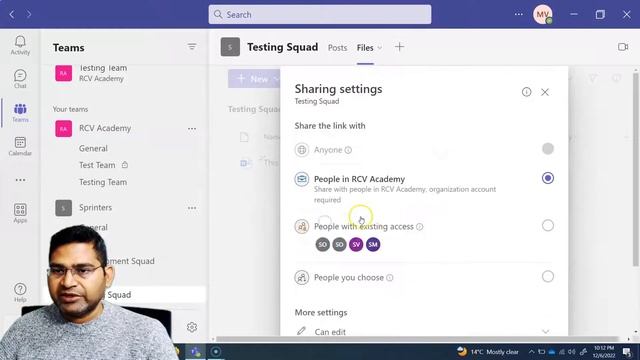Switch to the Files tab
The image size is (640, 360).
pyautogui.click(x=365, y=48)
